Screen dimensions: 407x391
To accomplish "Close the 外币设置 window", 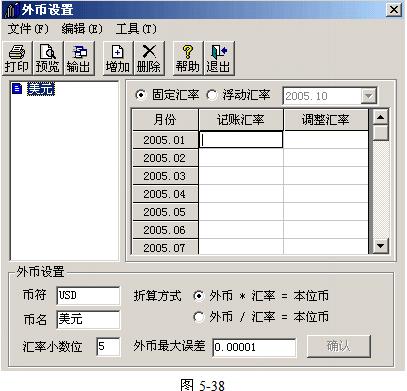I will pos(394,10).
